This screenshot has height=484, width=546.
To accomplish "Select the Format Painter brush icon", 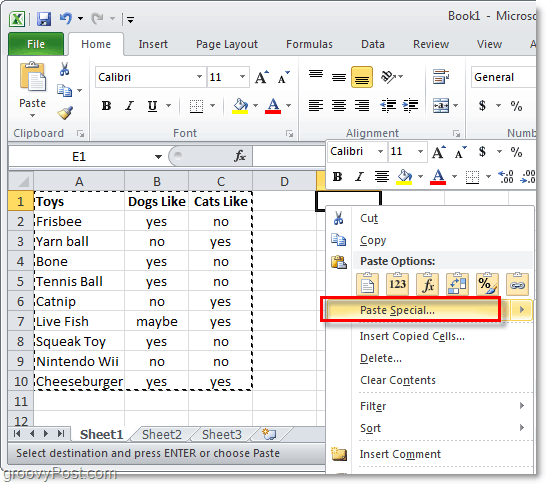I will pos(65,113).
